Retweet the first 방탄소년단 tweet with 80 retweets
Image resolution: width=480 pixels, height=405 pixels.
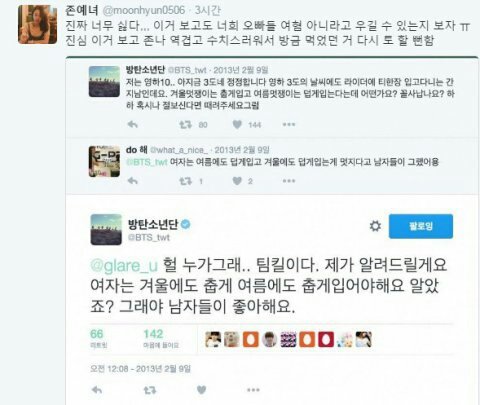[185, 125]
